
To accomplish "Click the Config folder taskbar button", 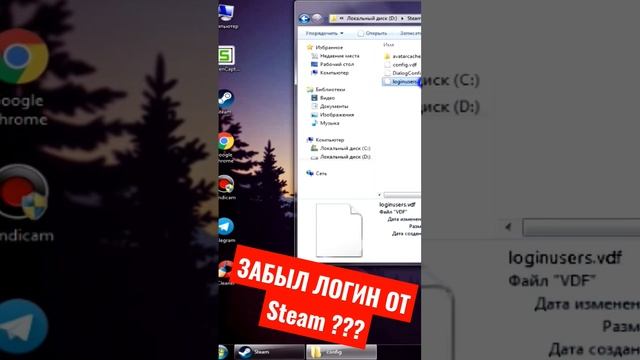I will coord(341,352).
